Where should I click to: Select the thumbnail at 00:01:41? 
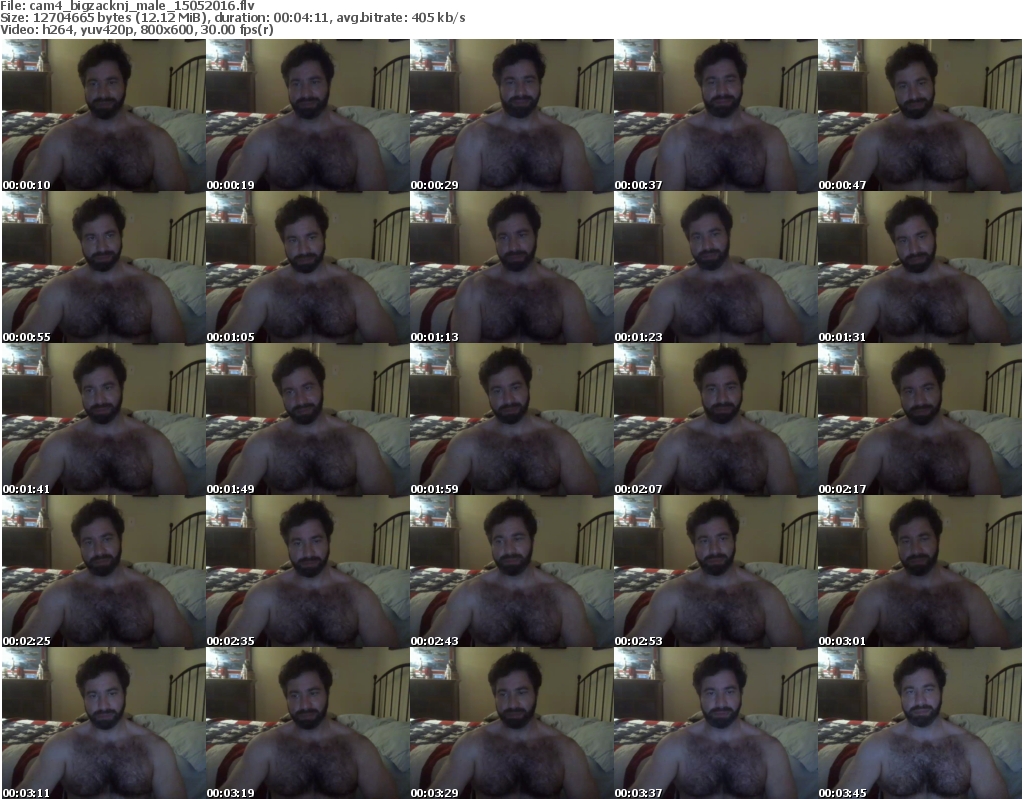tap(104, 419)
